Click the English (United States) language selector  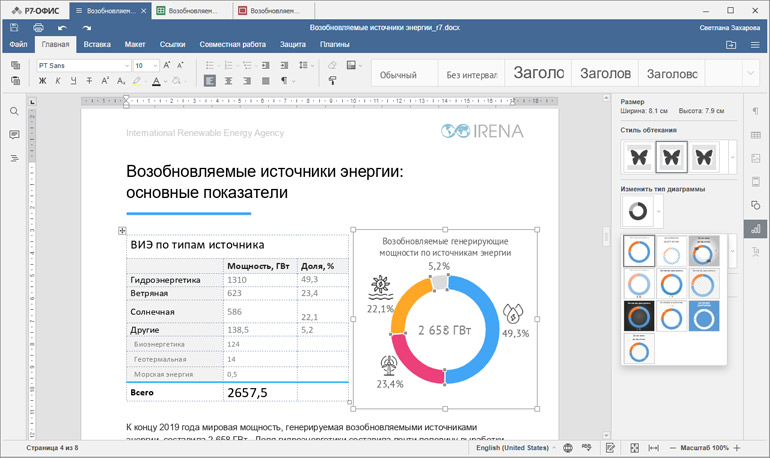513,447
